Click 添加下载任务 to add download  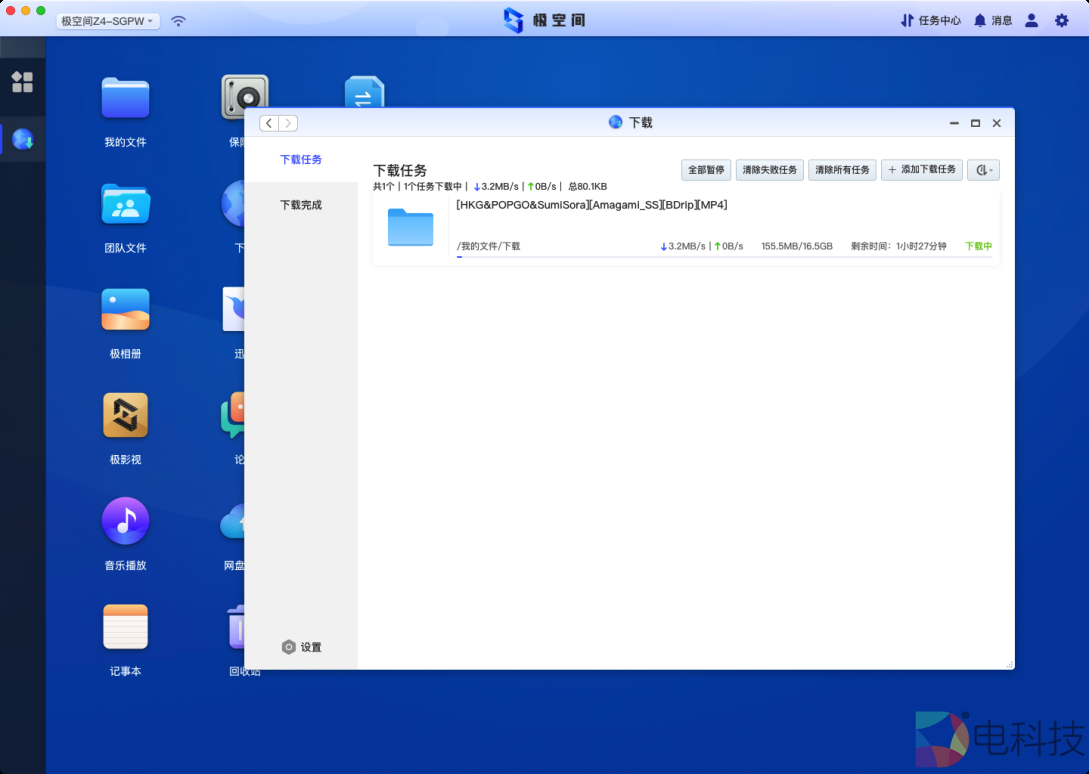[x=921, y=170]
